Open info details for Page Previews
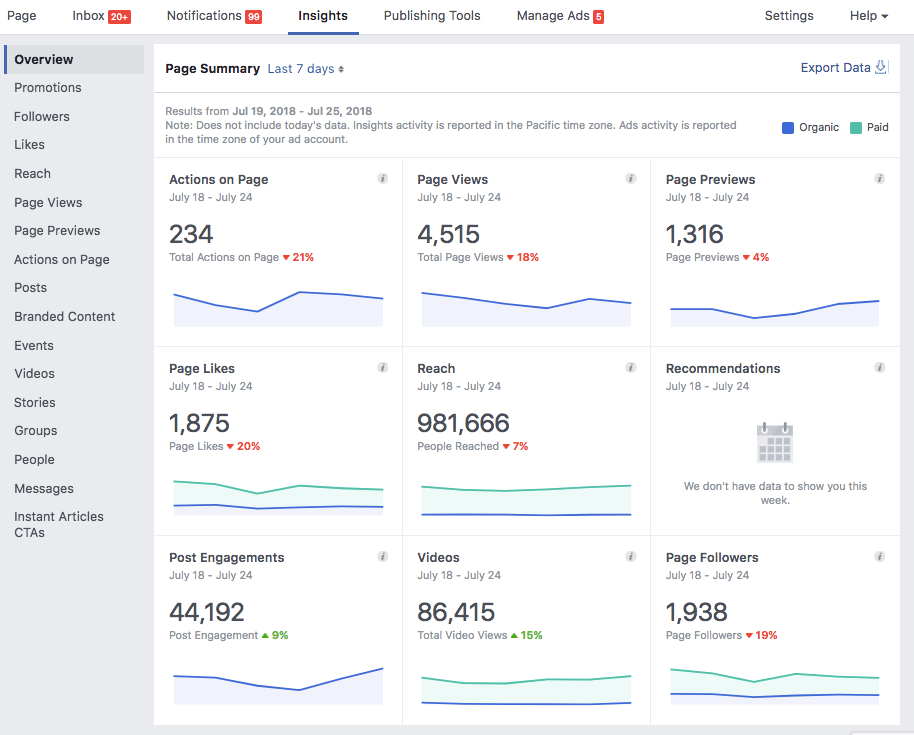Screen dimensions: 914x735 click(880, 178)
